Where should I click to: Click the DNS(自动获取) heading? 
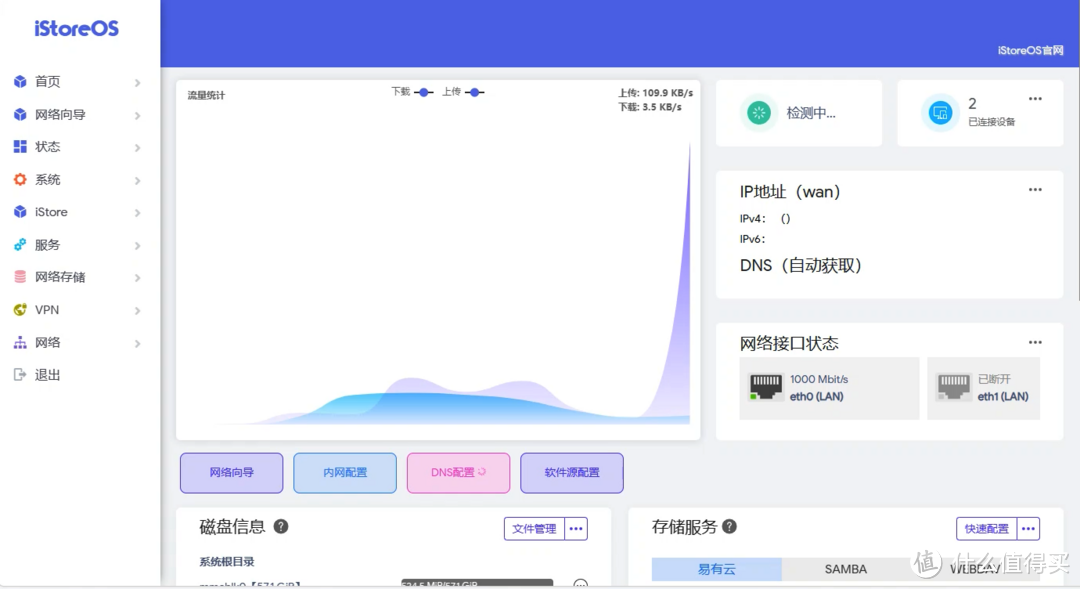(800, 265)
